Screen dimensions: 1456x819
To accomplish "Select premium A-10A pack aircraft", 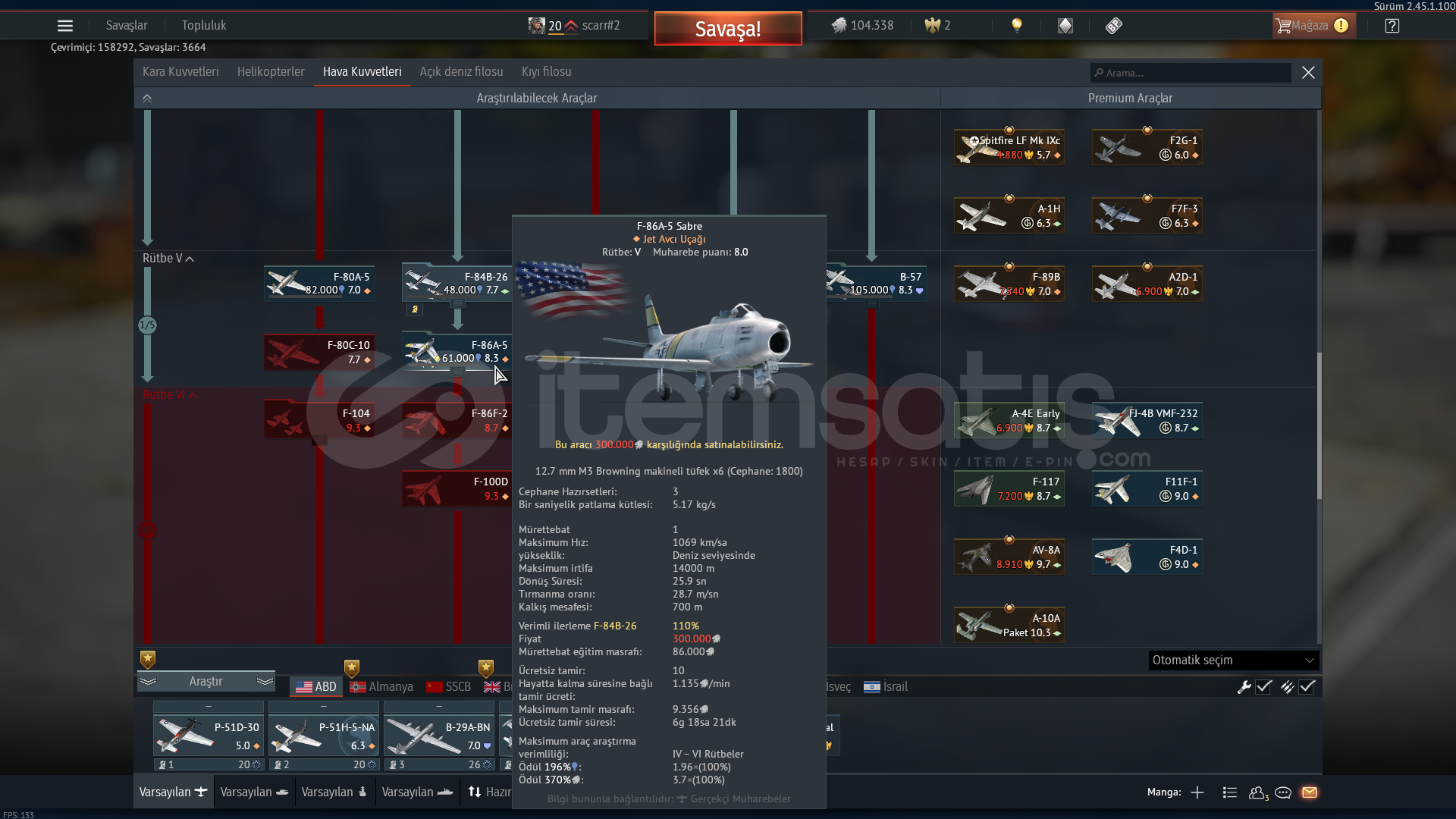I will click(x=1009, y=625).
